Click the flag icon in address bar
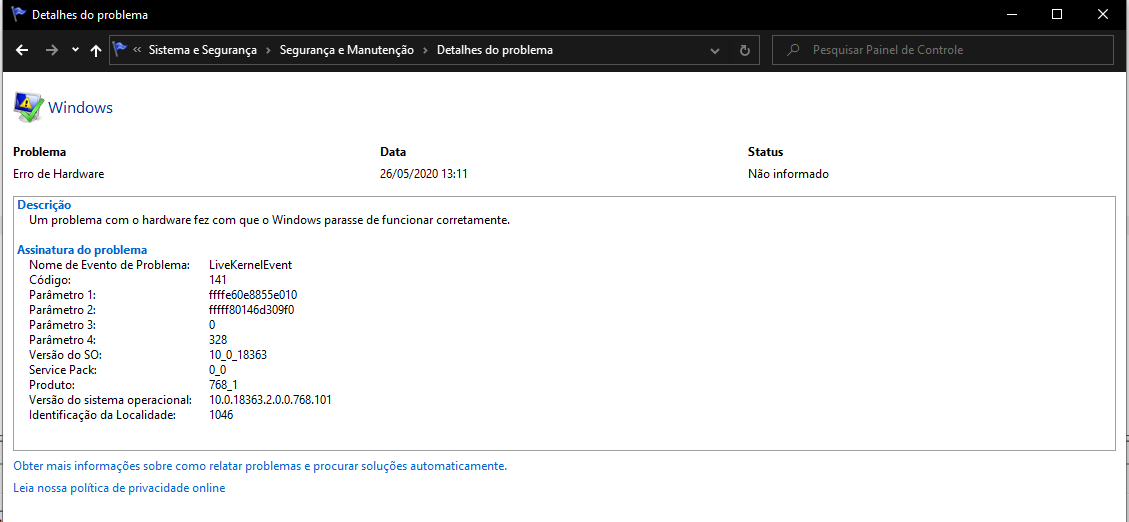1129x522 pixels. click(x=120, y=50)
